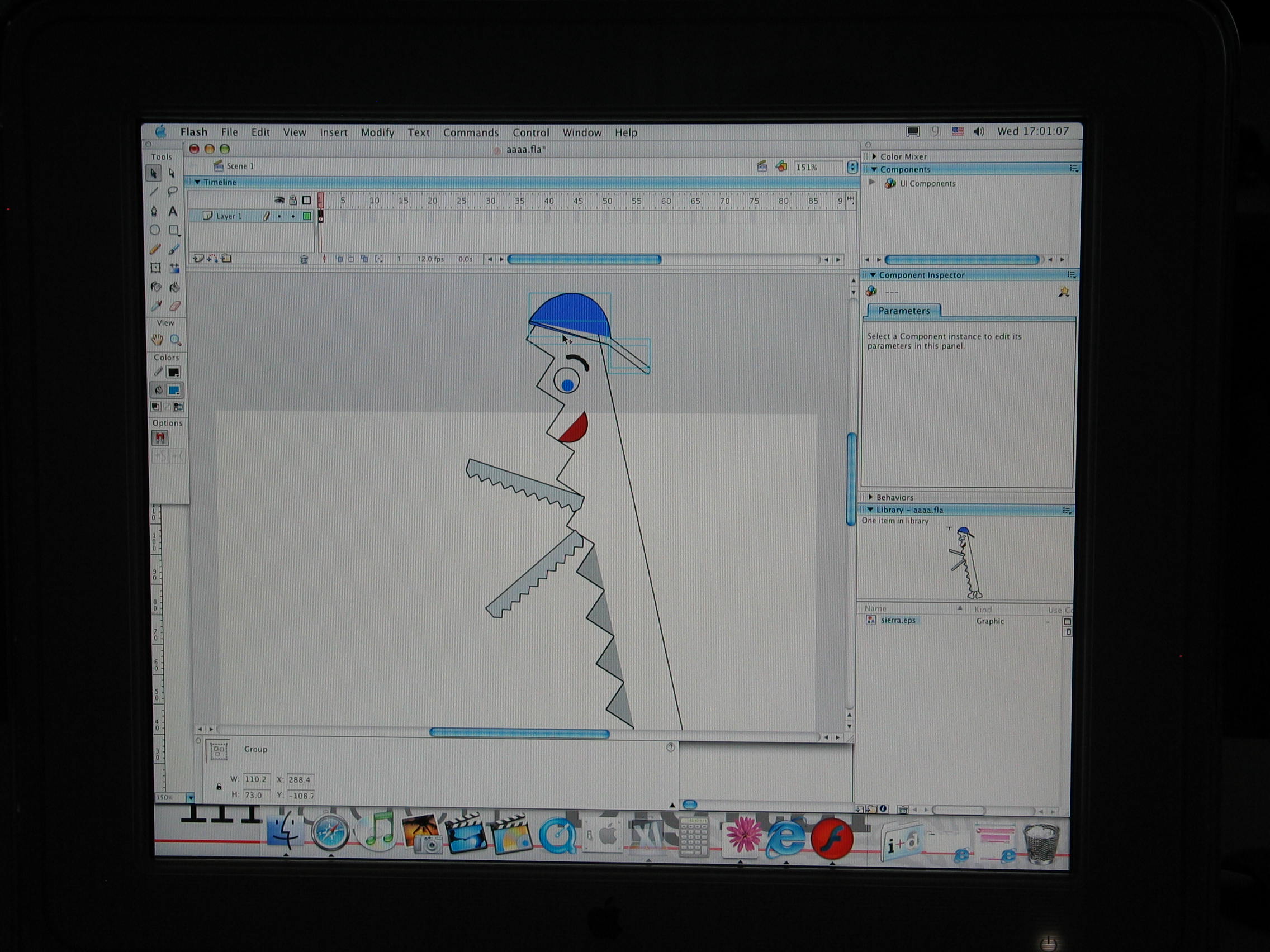Select the Text tool

[x=172, y=211]
